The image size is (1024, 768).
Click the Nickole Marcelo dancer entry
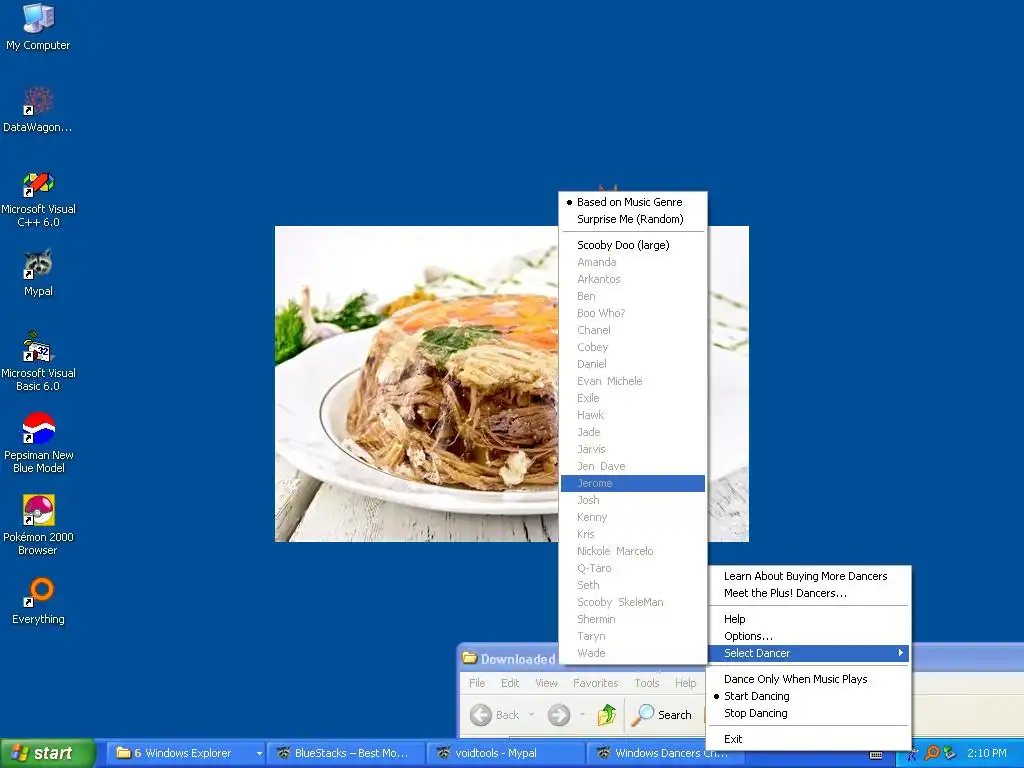coord(633,551)
